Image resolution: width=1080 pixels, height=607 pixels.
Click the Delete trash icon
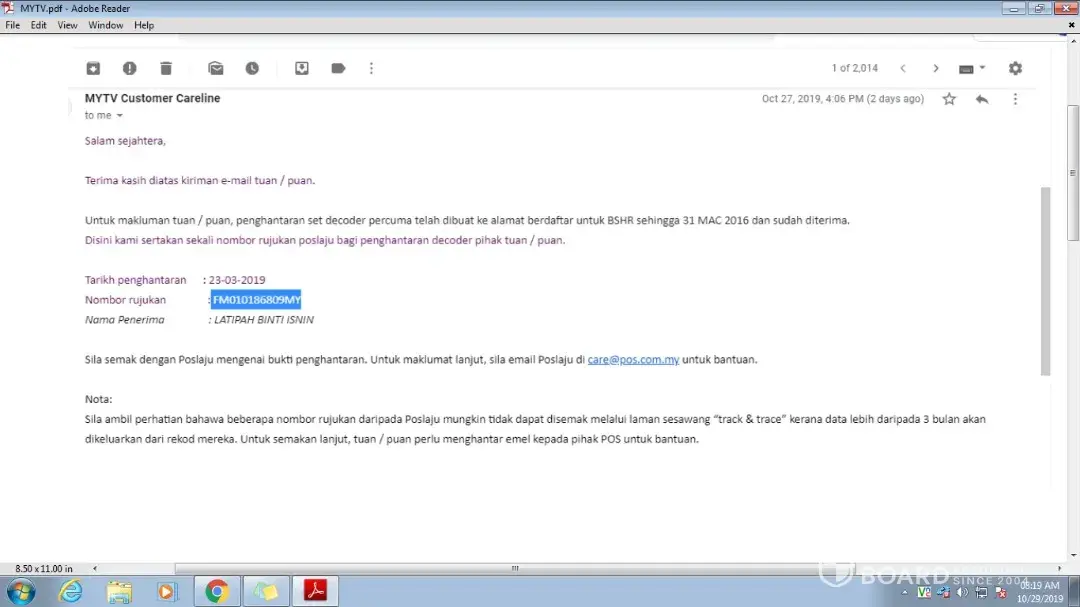(x=166, y=68)
